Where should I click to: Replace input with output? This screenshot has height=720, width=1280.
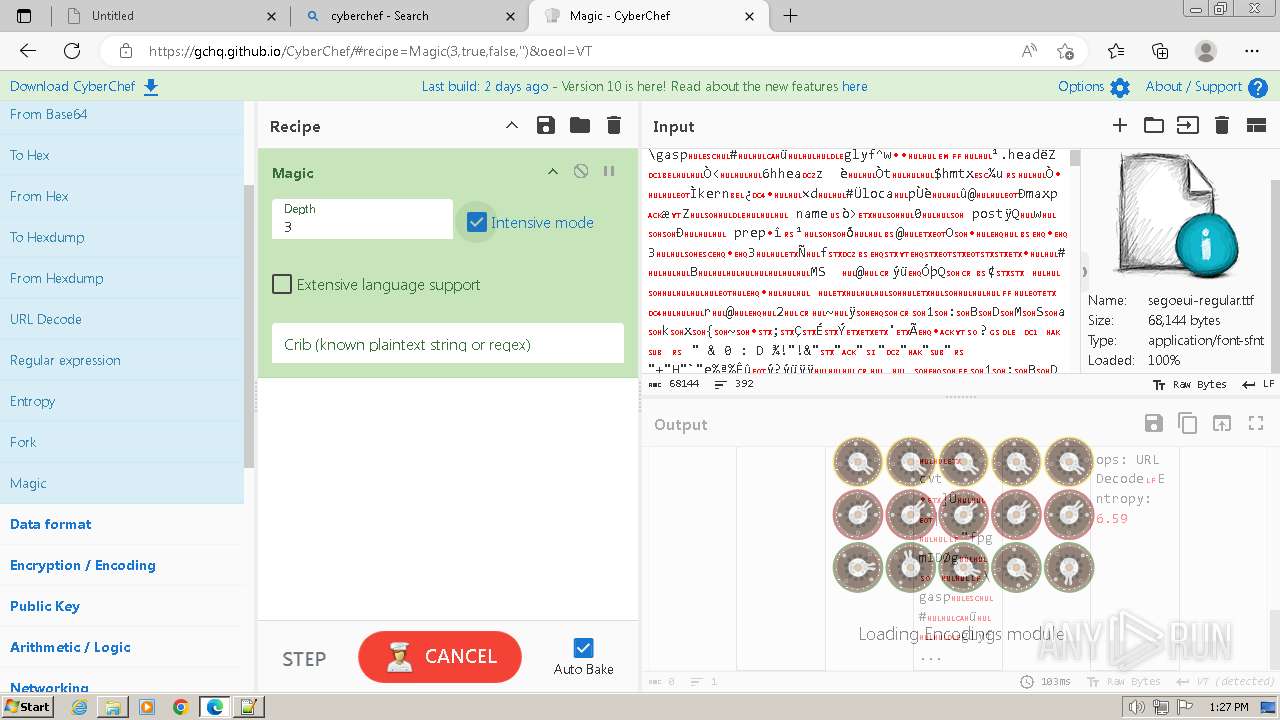coord(1222,423)
